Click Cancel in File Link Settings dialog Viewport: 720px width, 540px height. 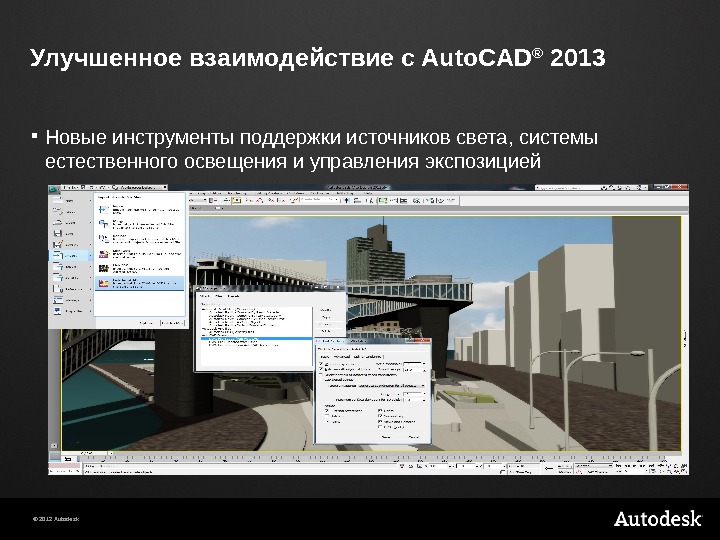pos(413,437)
